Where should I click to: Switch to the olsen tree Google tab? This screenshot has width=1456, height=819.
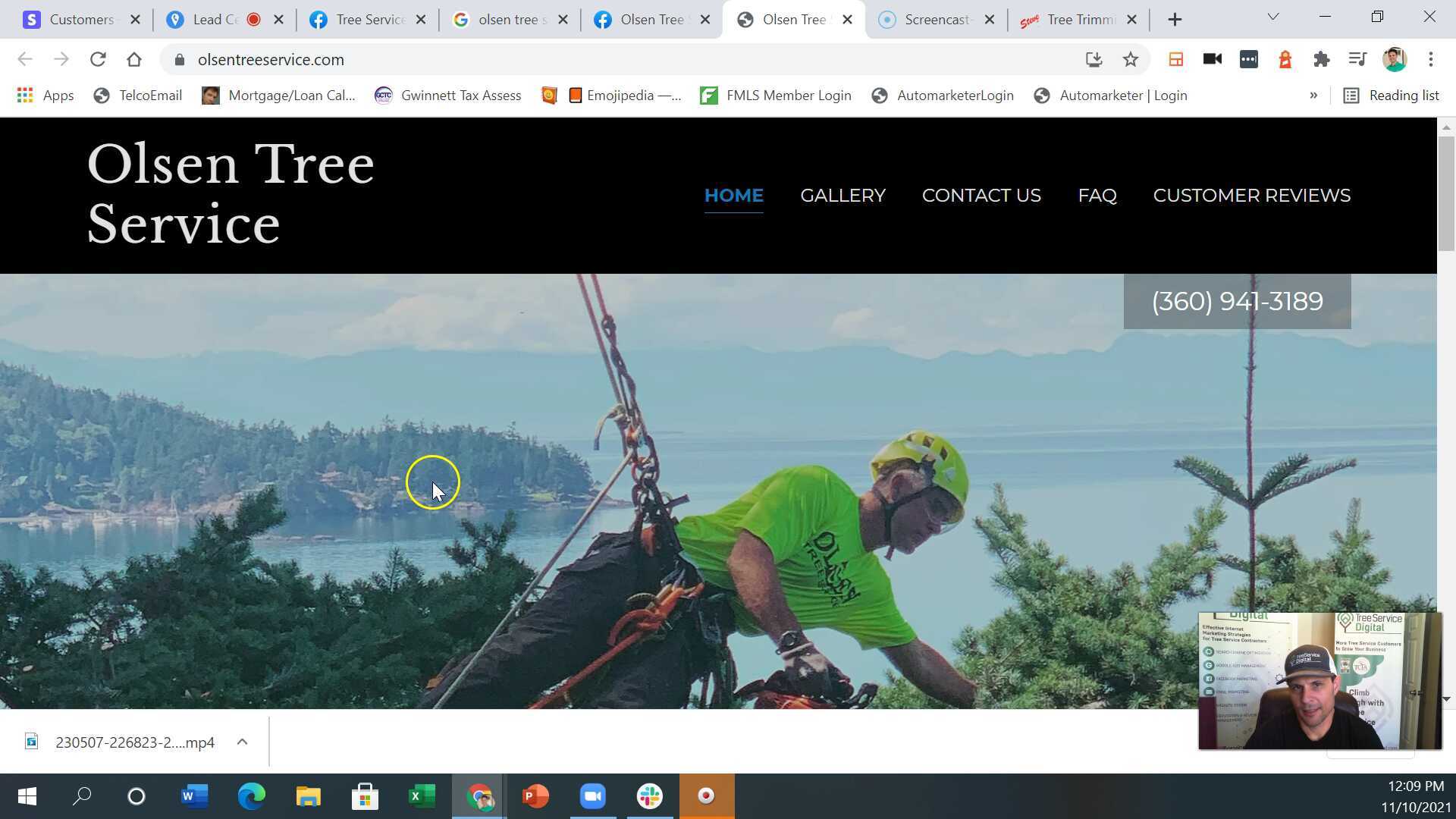[x=510, y=20]
